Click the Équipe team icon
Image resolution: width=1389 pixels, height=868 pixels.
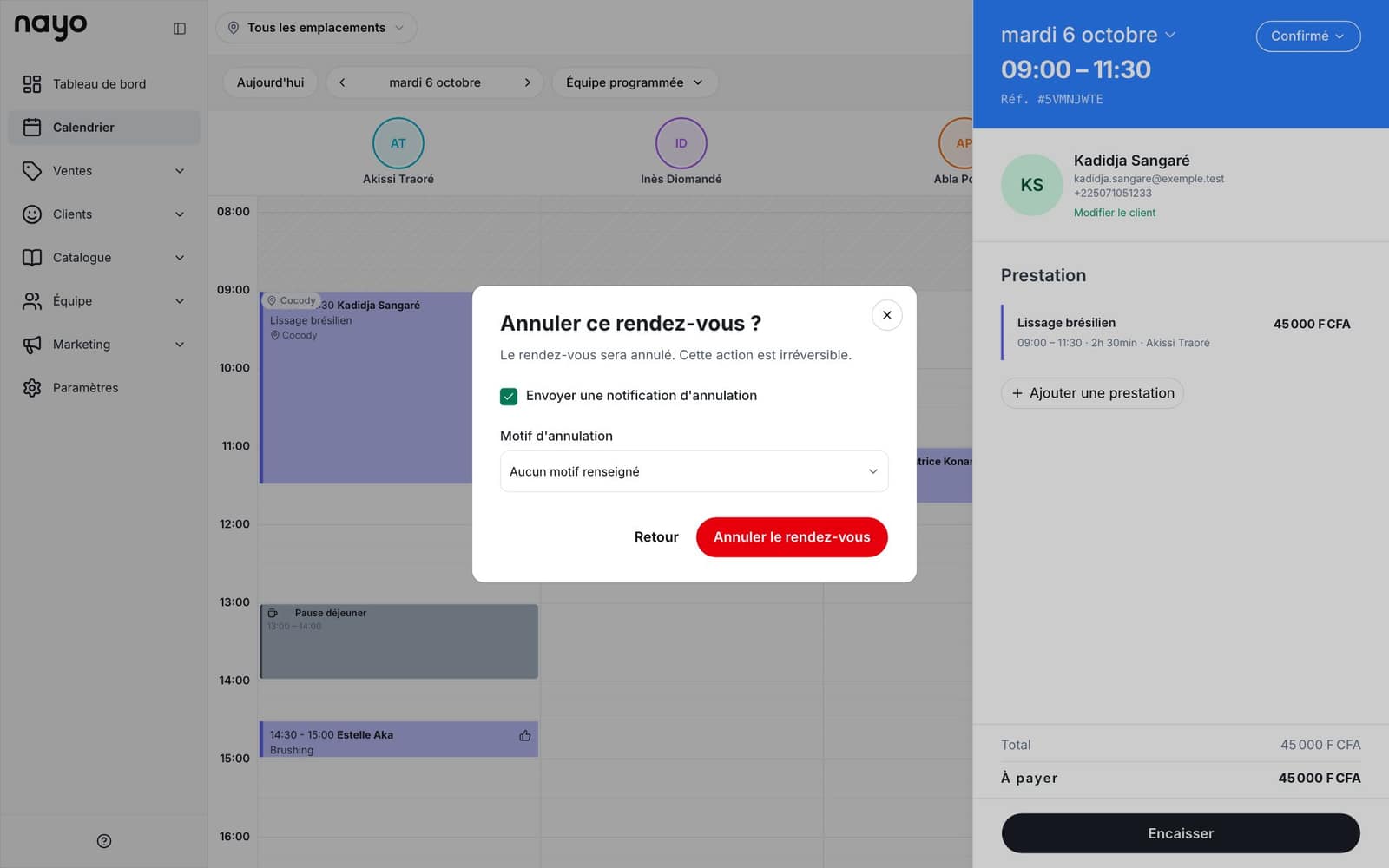coord(32,301)
